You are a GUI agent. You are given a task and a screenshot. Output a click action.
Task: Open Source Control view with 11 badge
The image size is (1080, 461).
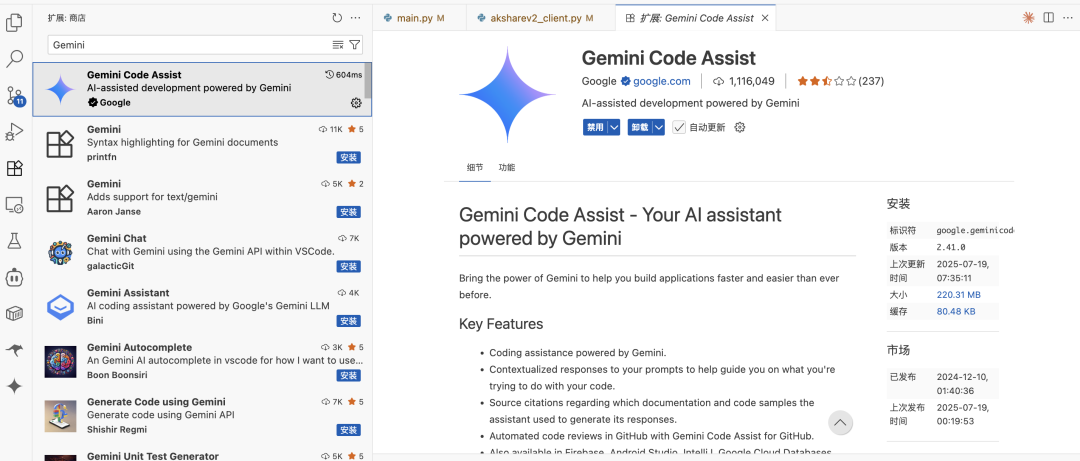point(15,96)
